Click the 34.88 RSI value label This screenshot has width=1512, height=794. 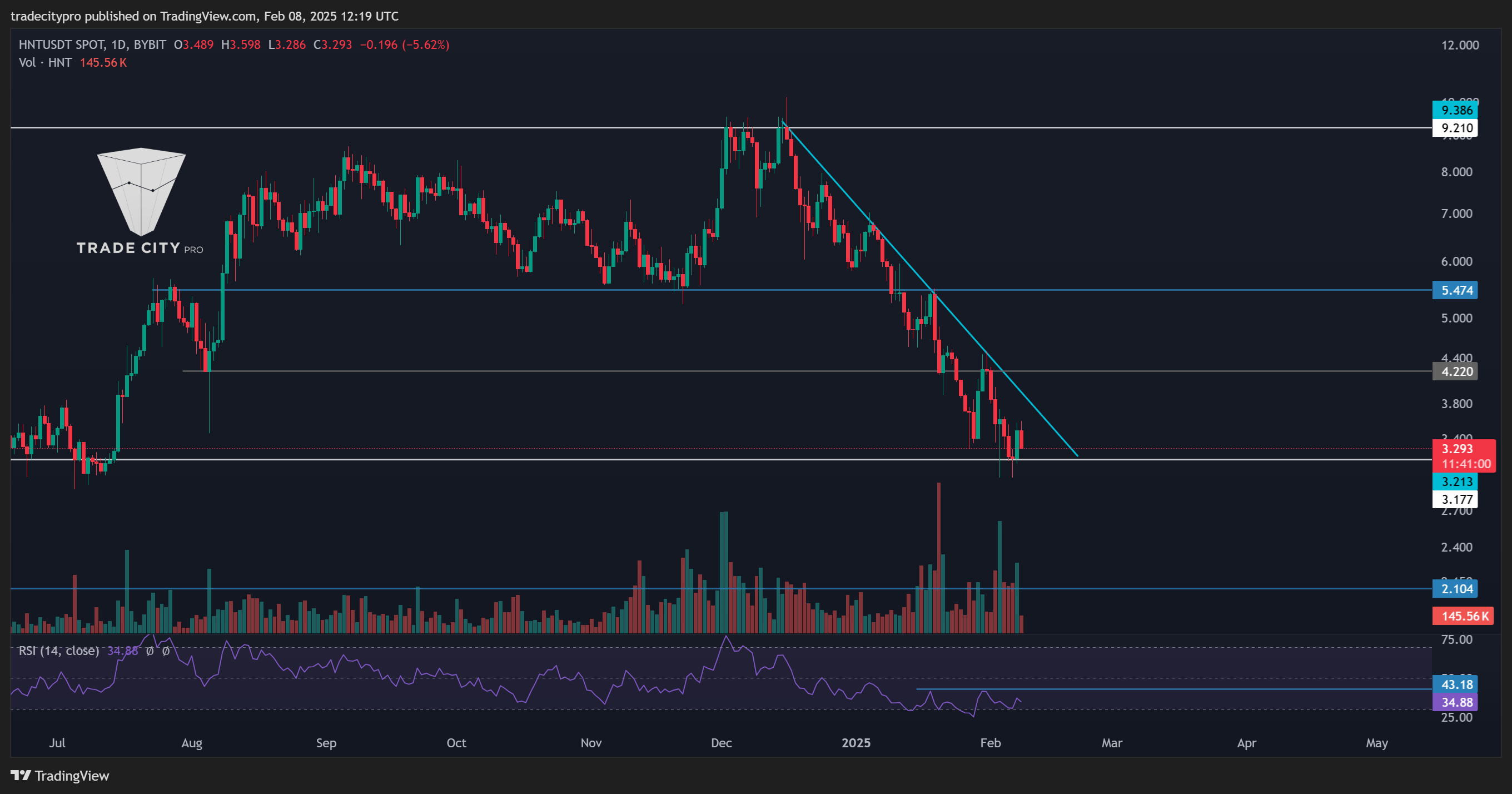coord(1455,702)
